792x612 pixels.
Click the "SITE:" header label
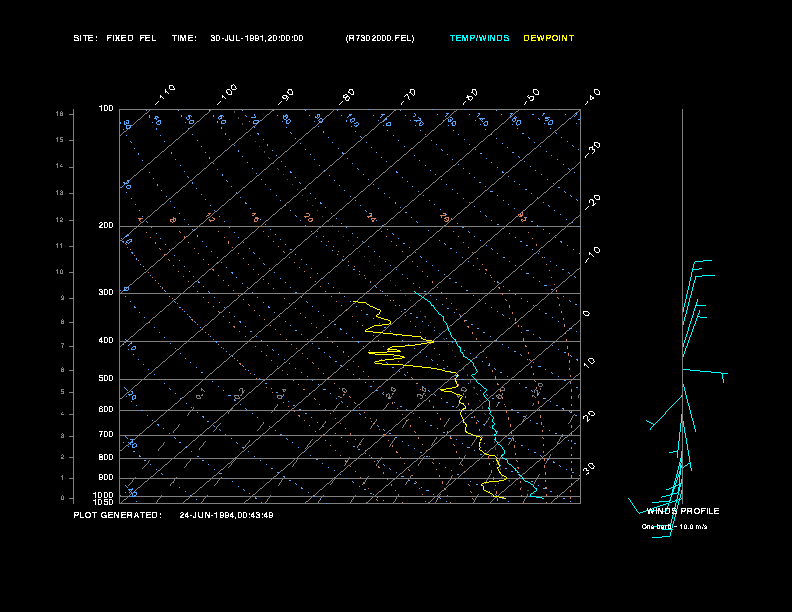coord(85,38)
